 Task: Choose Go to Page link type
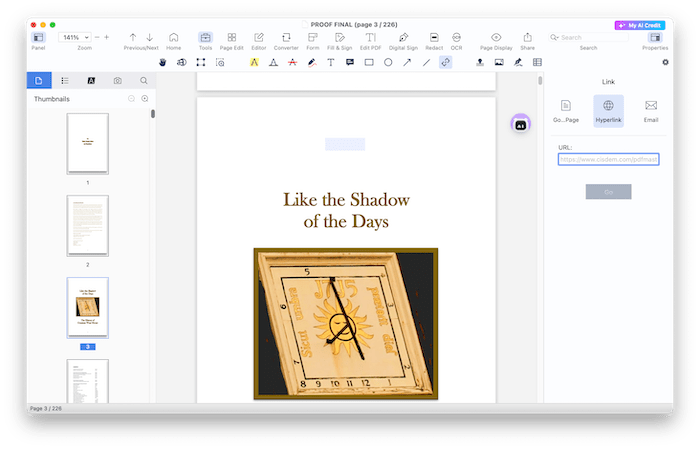click(566, 111)
